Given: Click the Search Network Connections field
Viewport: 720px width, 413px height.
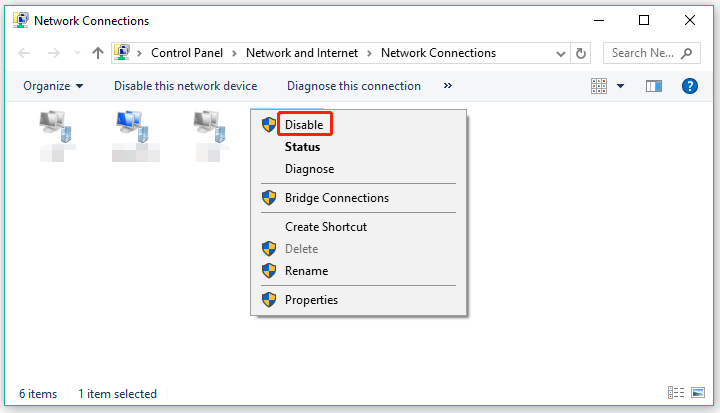Looking at the screenshot, I should (652, 53).
